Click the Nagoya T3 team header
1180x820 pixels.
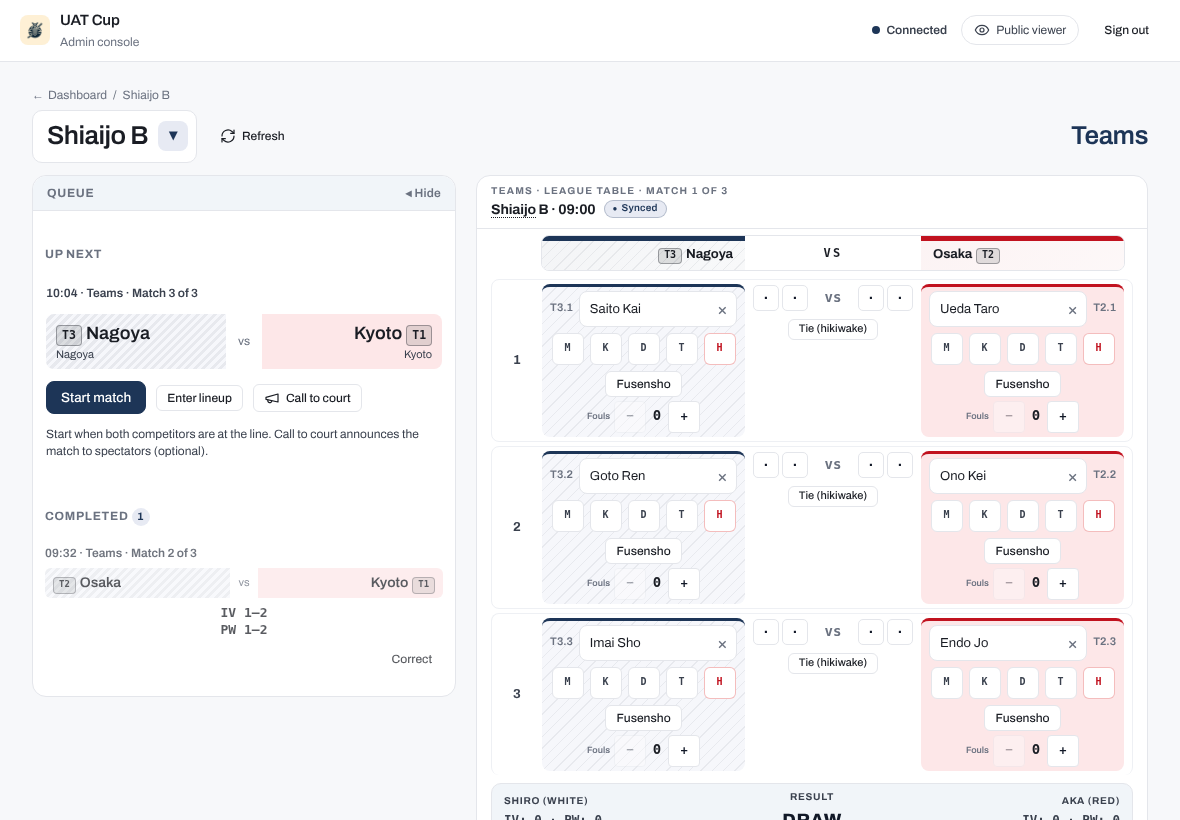click(643, 254)
